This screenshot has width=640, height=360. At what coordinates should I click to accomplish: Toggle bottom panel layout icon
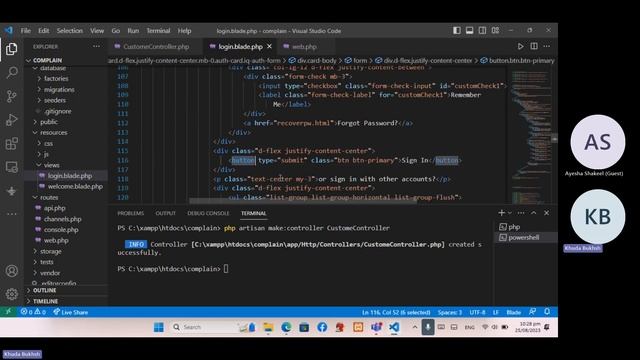469,30
